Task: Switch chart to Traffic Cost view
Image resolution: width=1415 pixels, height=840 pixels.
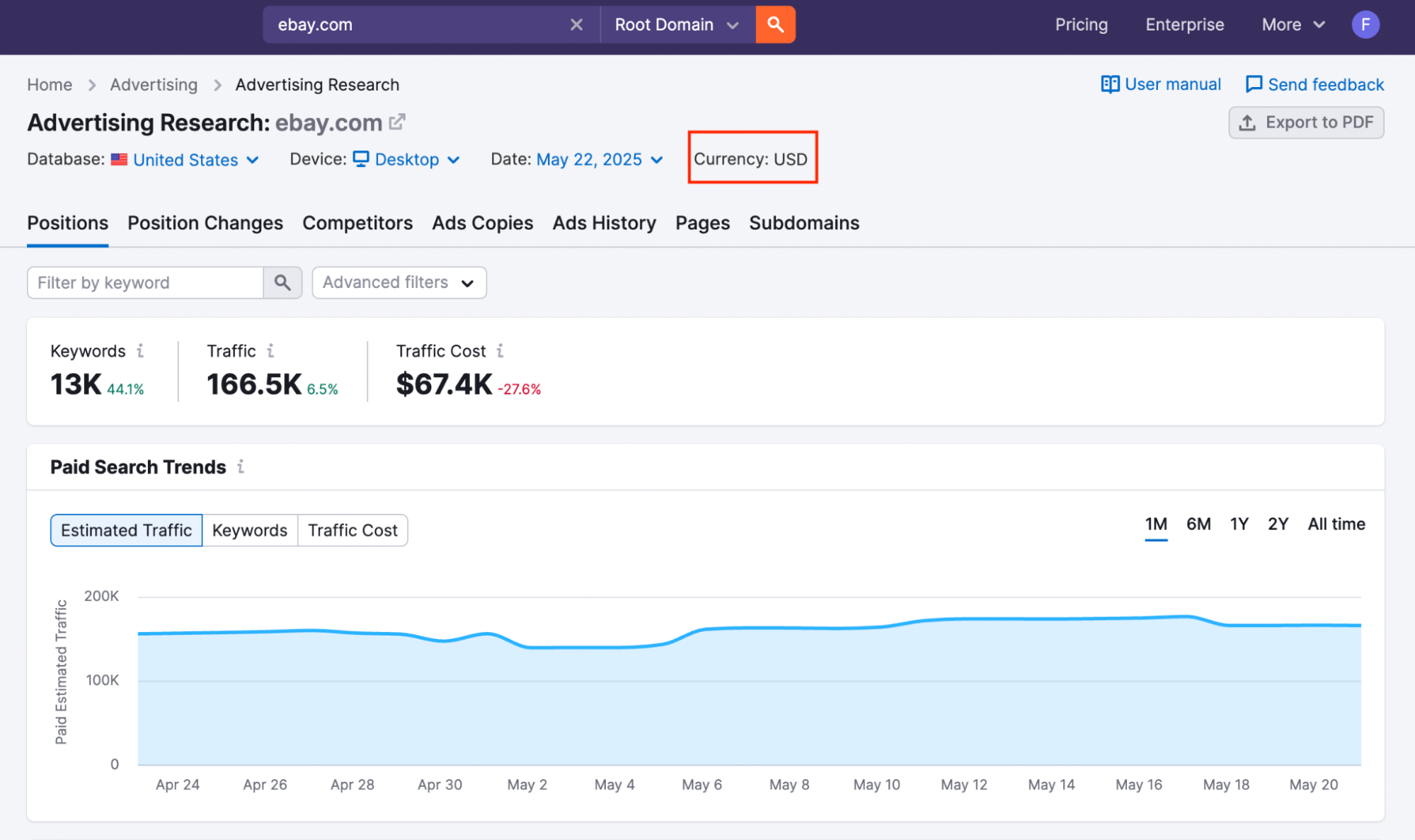Action: coord(353,530)
